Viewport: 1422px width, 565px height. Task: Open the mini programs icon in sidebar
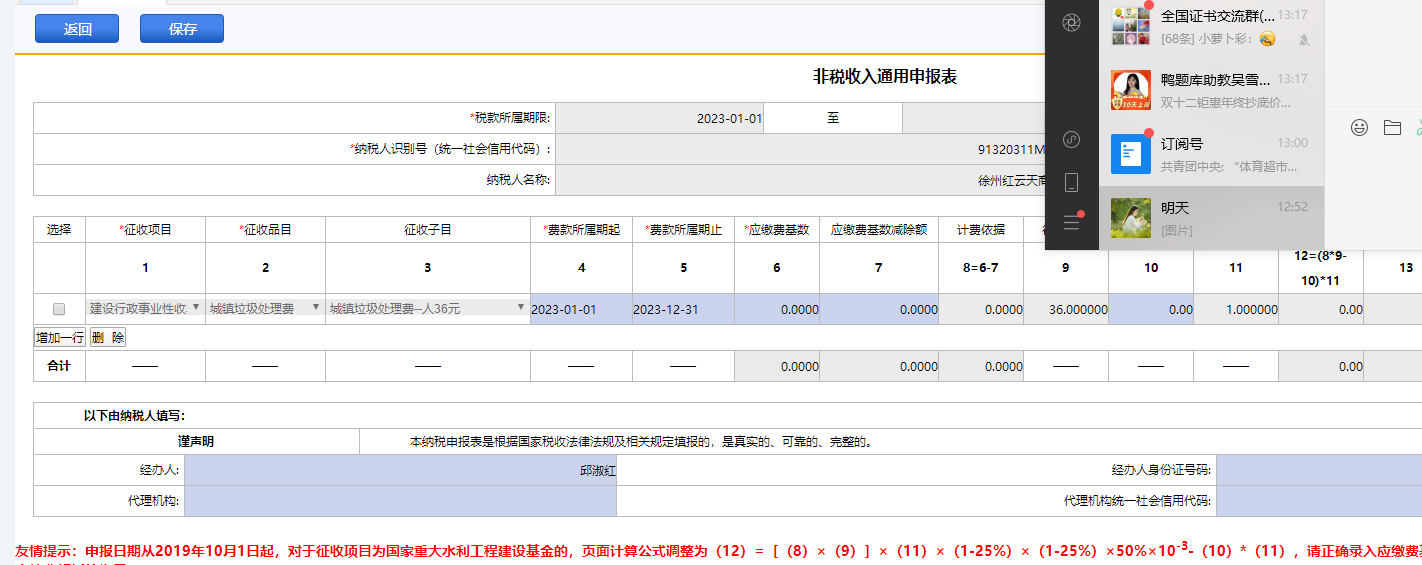pos(1071,139)
